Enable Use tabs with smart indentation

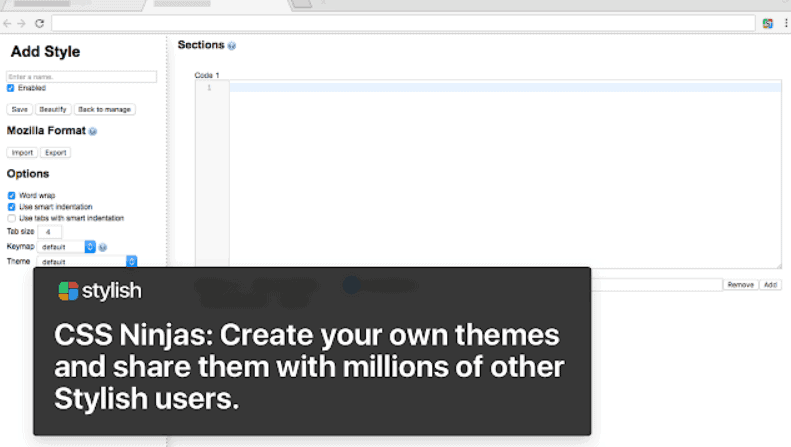12,218
